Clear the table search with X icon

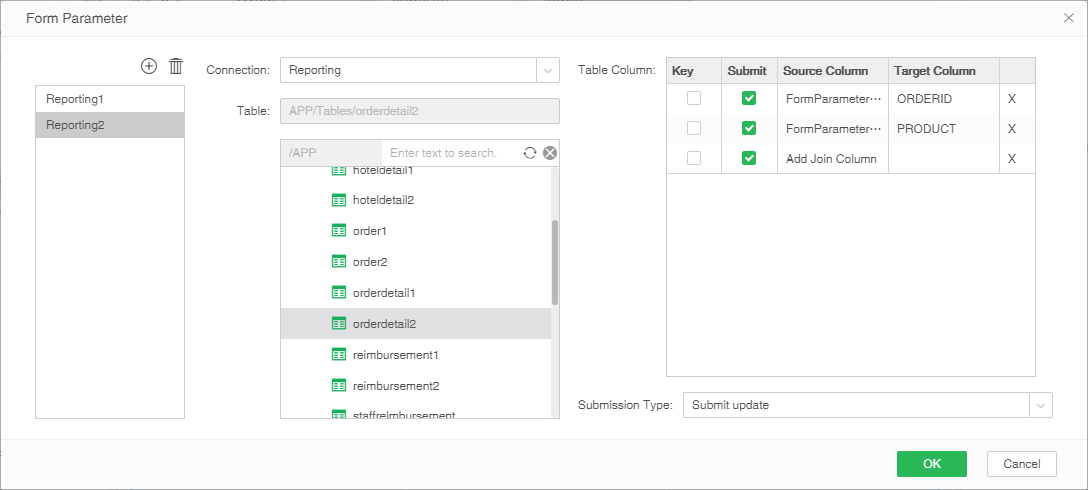click(550, 153)
